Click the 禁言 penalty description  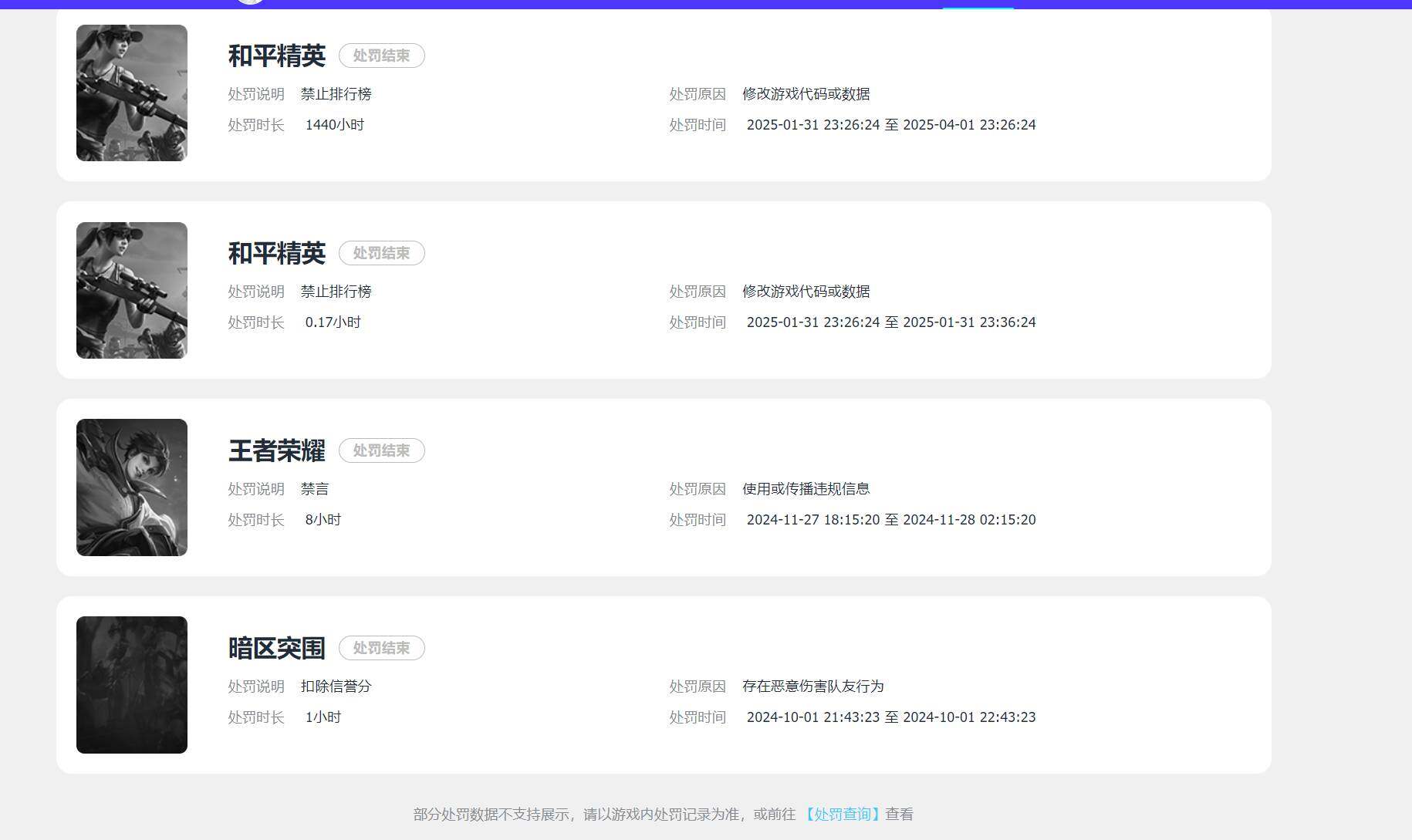315,489
